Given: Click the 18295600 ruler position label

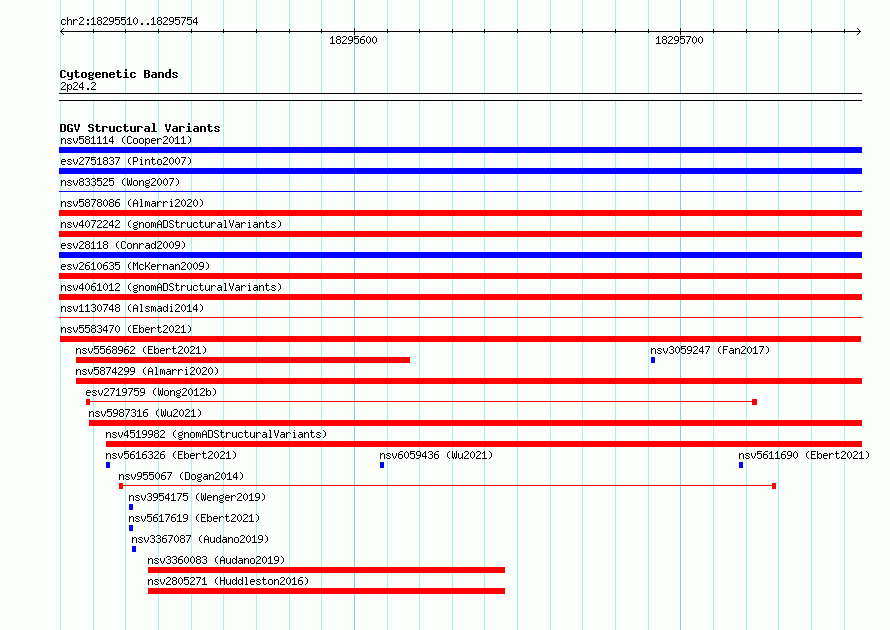Looking at the screenshot, I should (353, 40).
